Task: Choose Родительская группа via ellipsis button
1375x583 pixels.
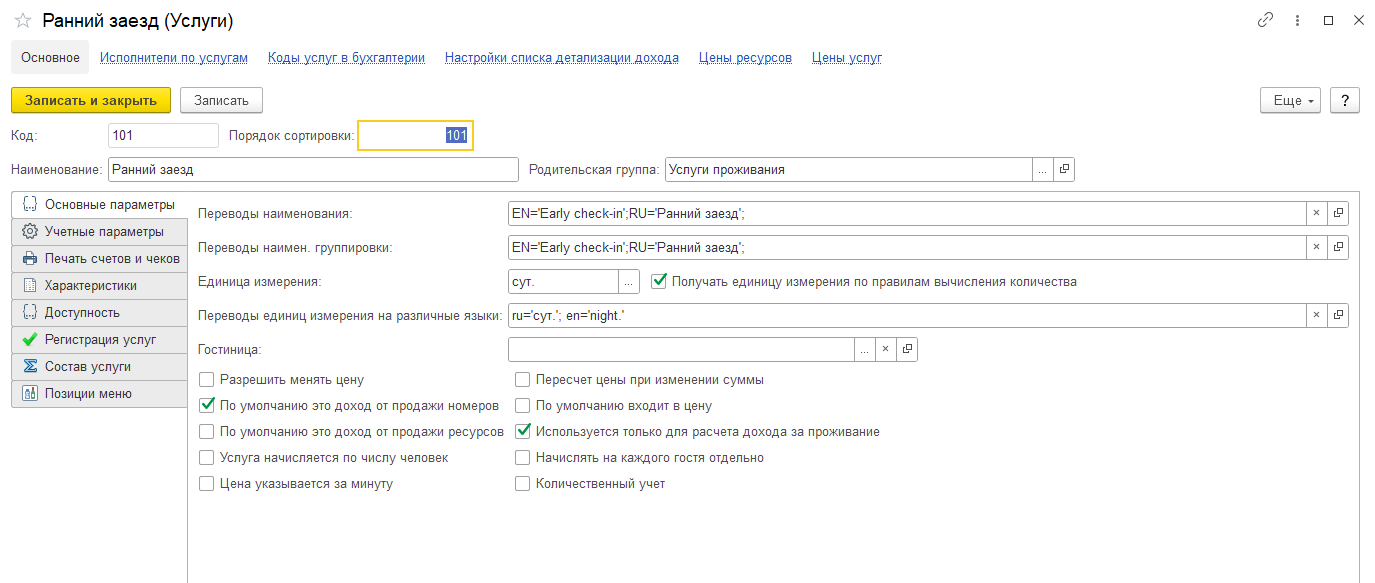Action: (x=1043, y=170)
